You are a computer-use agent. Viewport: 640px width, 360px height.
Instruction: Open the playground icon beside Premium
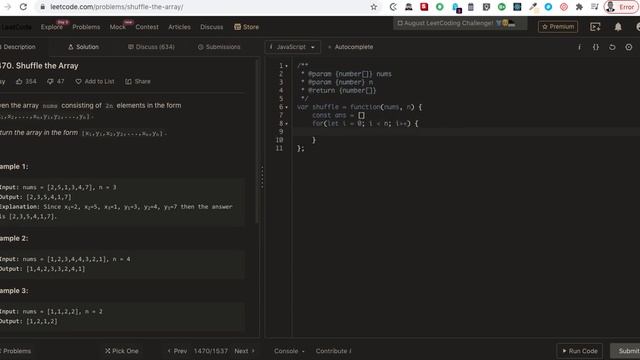pyautogui.click(x=595, y=27)
